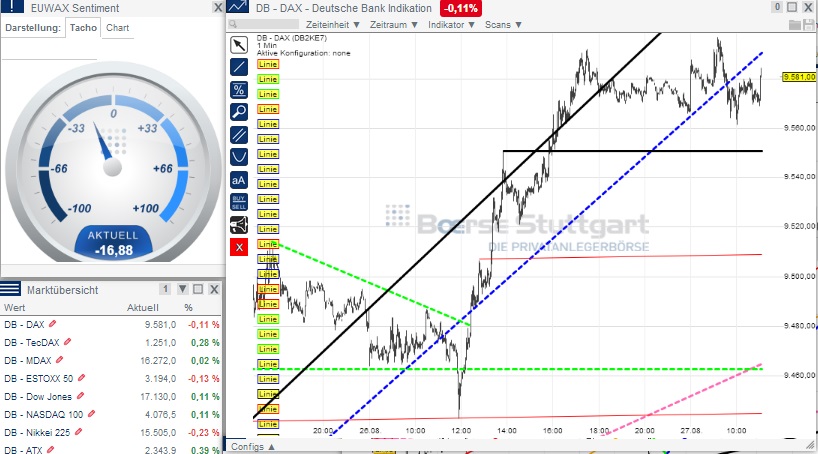Click the pencil icon next to DB - ATX
The width and height of the screenshot is (818, 454).
(51, 449)
